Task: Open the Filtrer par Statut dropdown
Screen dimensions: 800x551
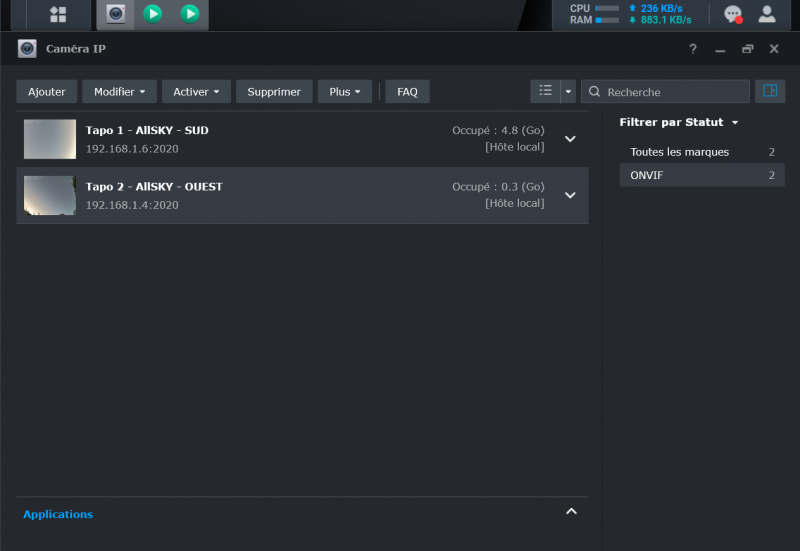Action: tap(679, 122)
